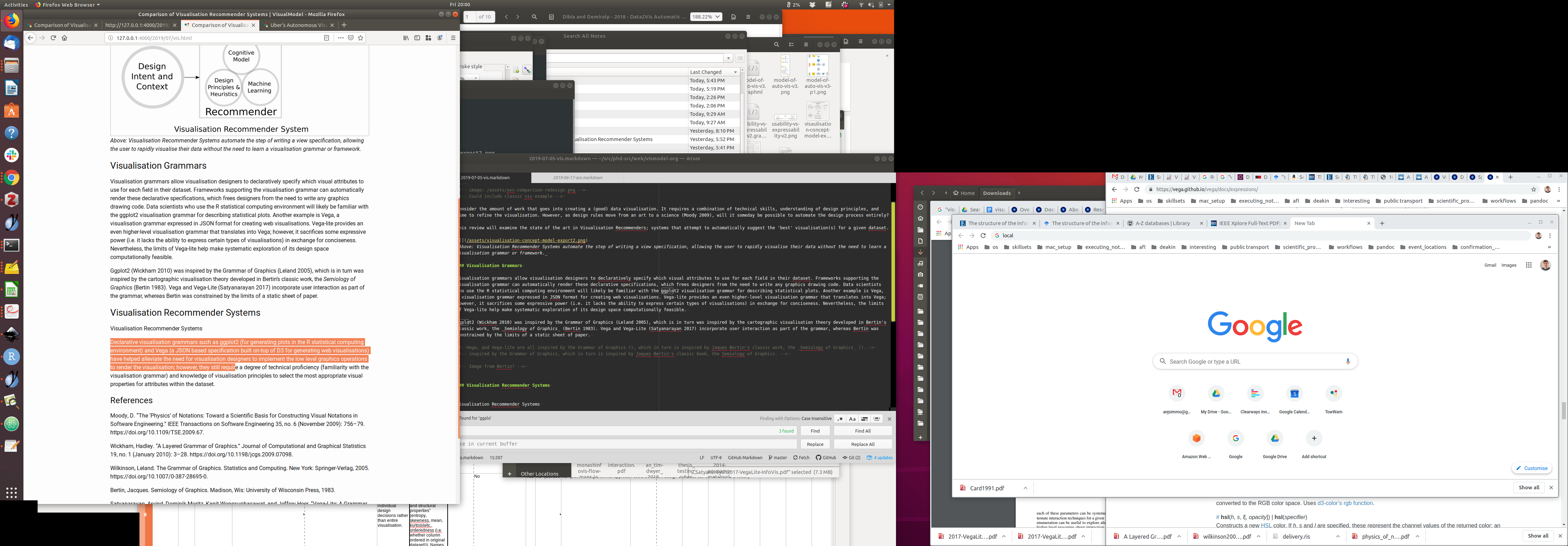
Task: Open Firefox Web Browser app menu
Action: pyautogui.click(x=67, y=4)
